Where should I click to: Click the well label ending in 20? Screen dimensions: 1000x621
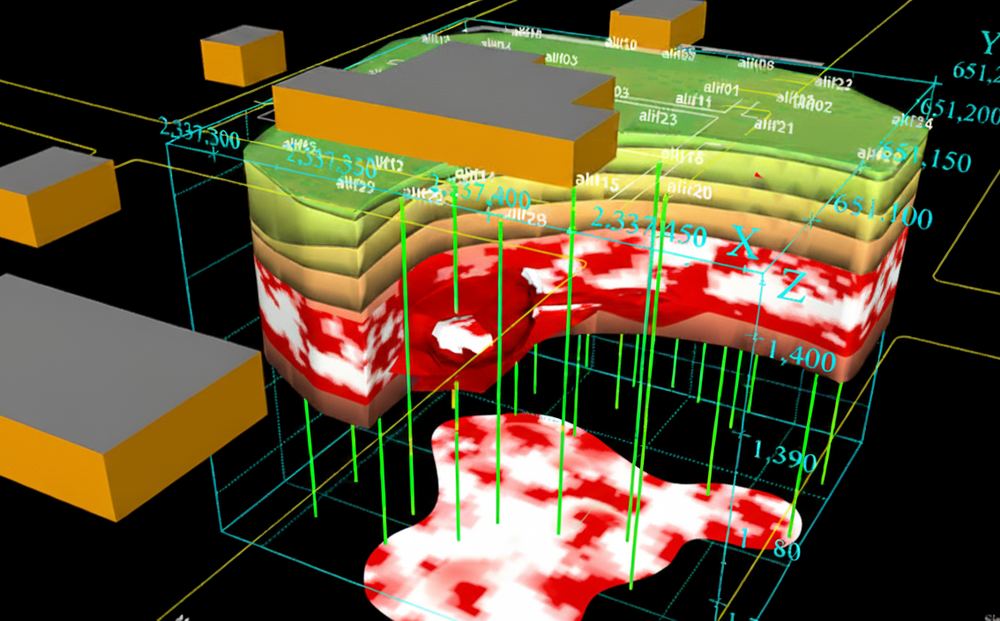pyautogui.click(x=689, y=189)
